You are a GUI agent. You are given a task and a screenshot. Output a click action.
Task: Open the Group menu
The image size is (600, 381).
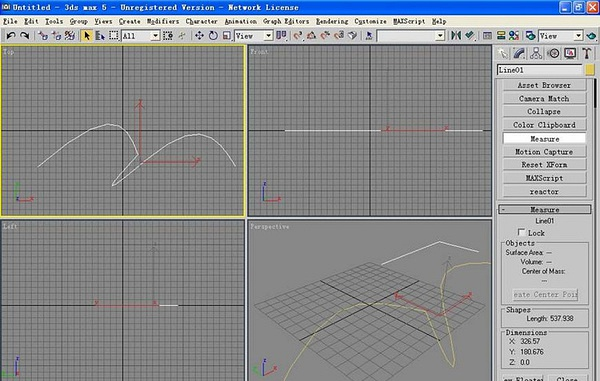tap(78, 21)
